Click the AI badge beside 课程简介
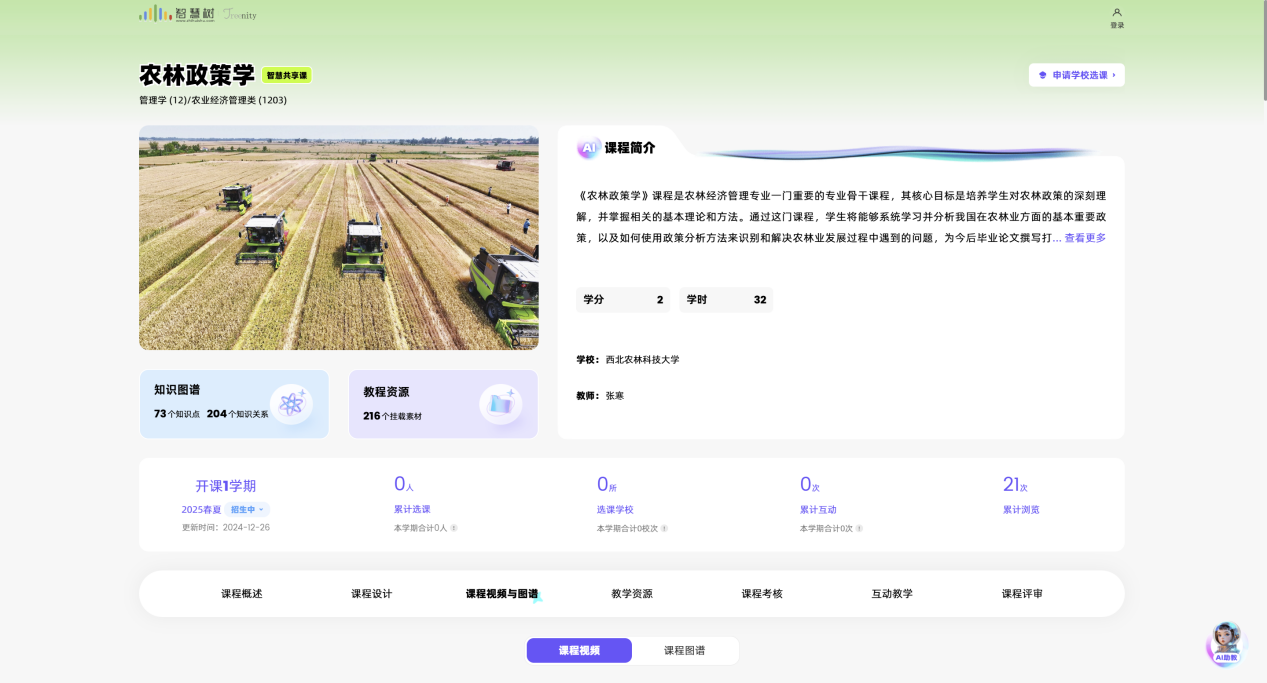Image resolution: width=1267 pixels, height=683 pixels. click(x=589, y=148)
